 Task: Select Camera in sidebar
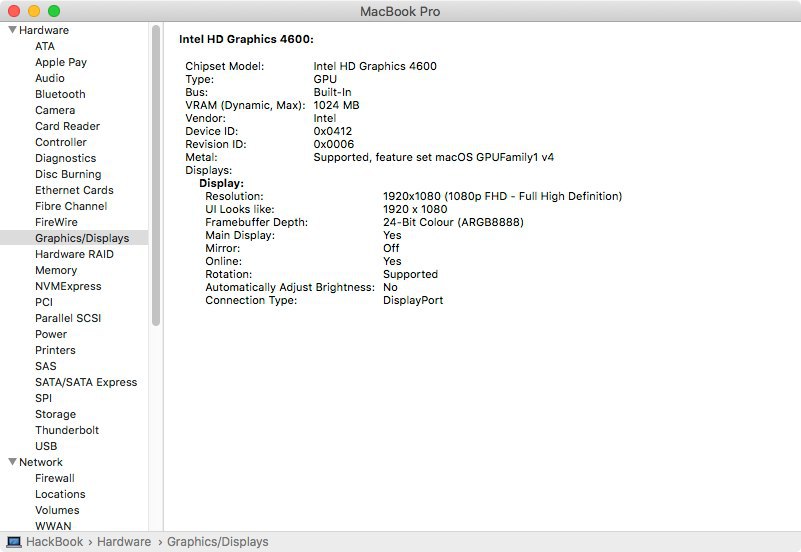click(x=55, y=110)
